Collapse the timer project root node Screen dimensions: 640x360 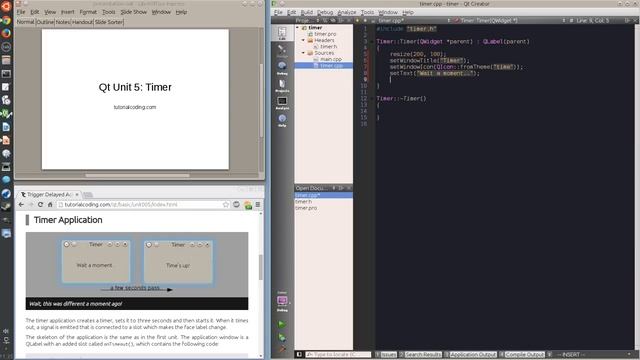298,28
